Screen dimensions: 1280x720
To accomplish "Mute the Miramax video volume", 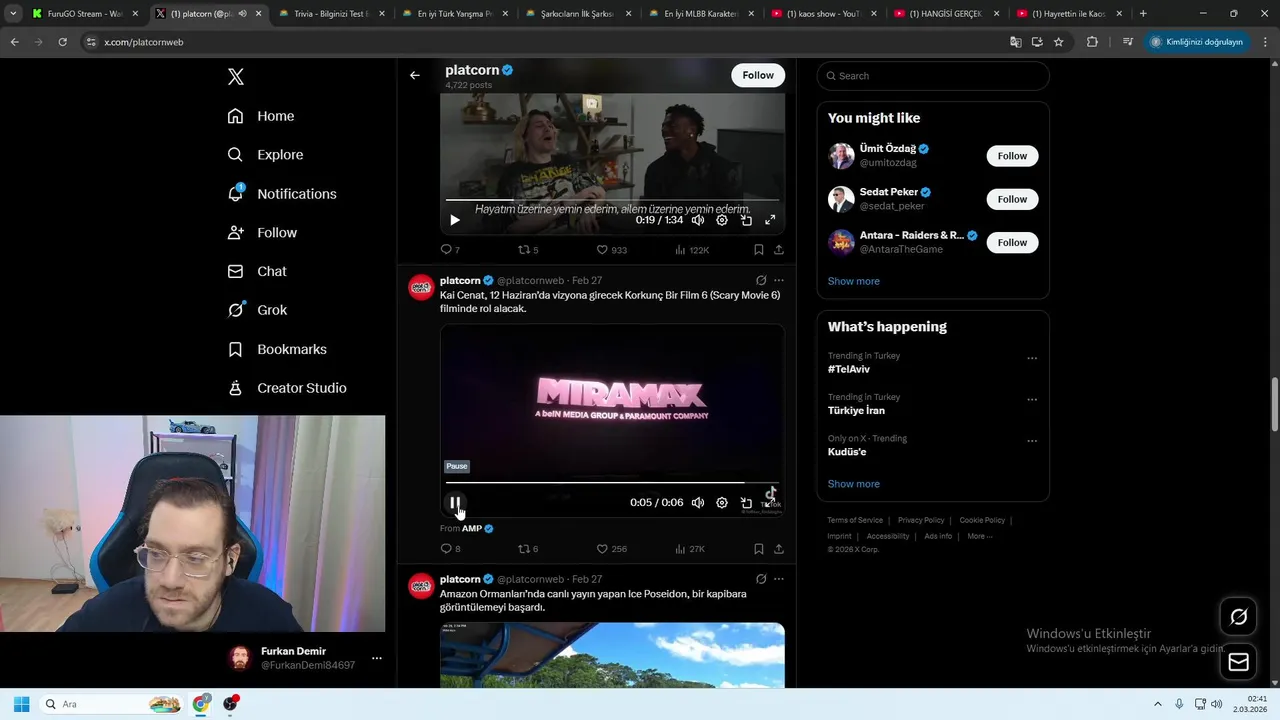I will pos(698,503).
